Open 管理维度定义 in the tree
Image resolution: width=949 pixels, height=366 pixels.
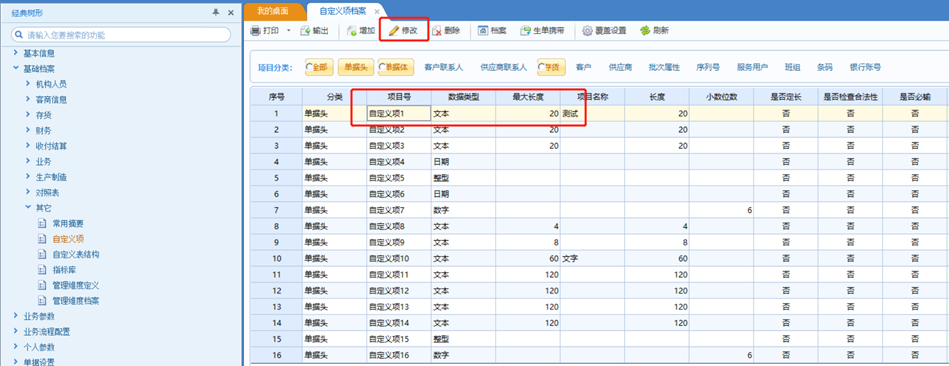76,285
